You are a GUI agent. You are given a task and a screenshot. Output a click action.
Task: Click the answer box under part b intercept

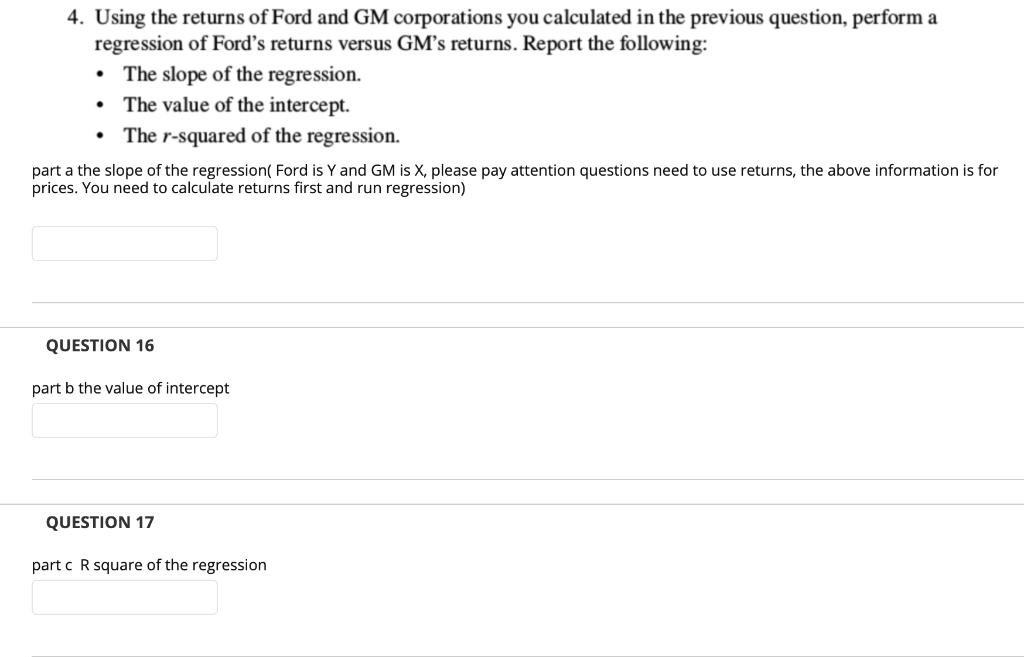click(124, 420)
